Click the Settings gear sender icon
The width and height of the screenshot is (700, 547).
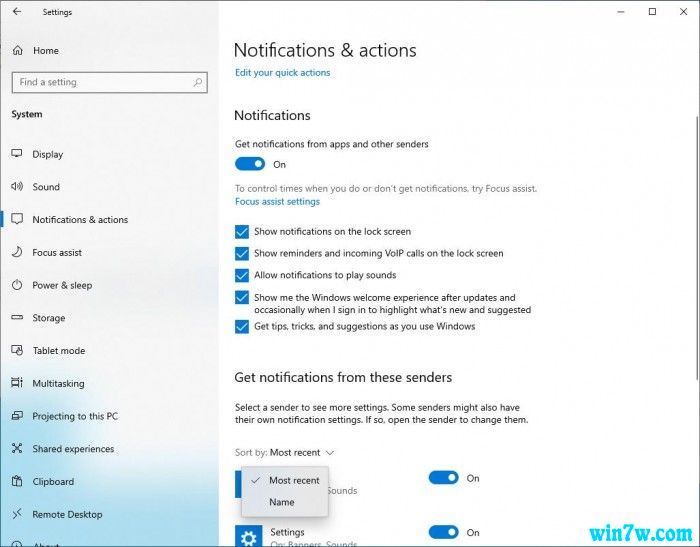(x=249, y=536)
